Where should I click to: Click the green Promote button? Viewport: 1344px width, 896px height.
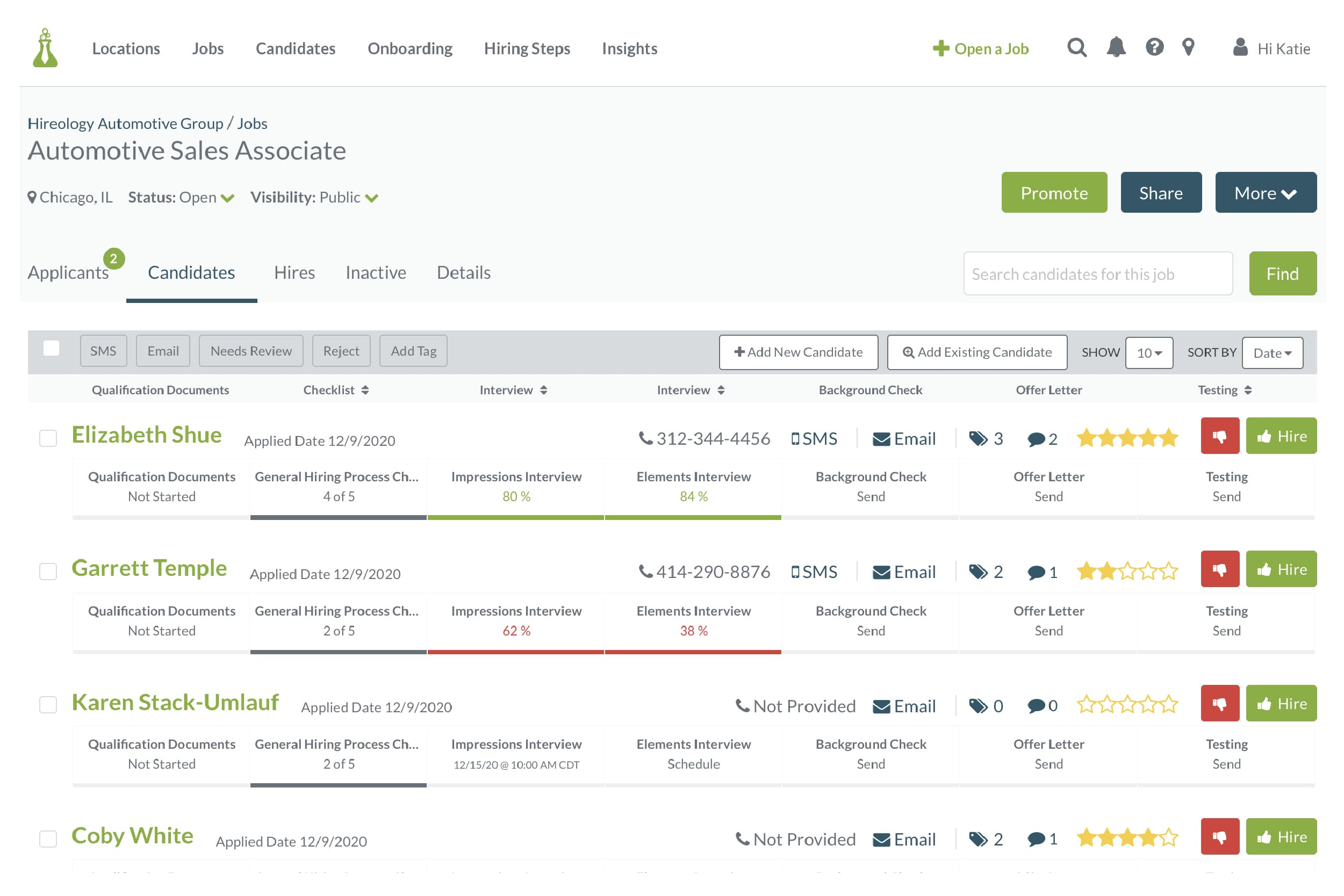[1054, 192]
